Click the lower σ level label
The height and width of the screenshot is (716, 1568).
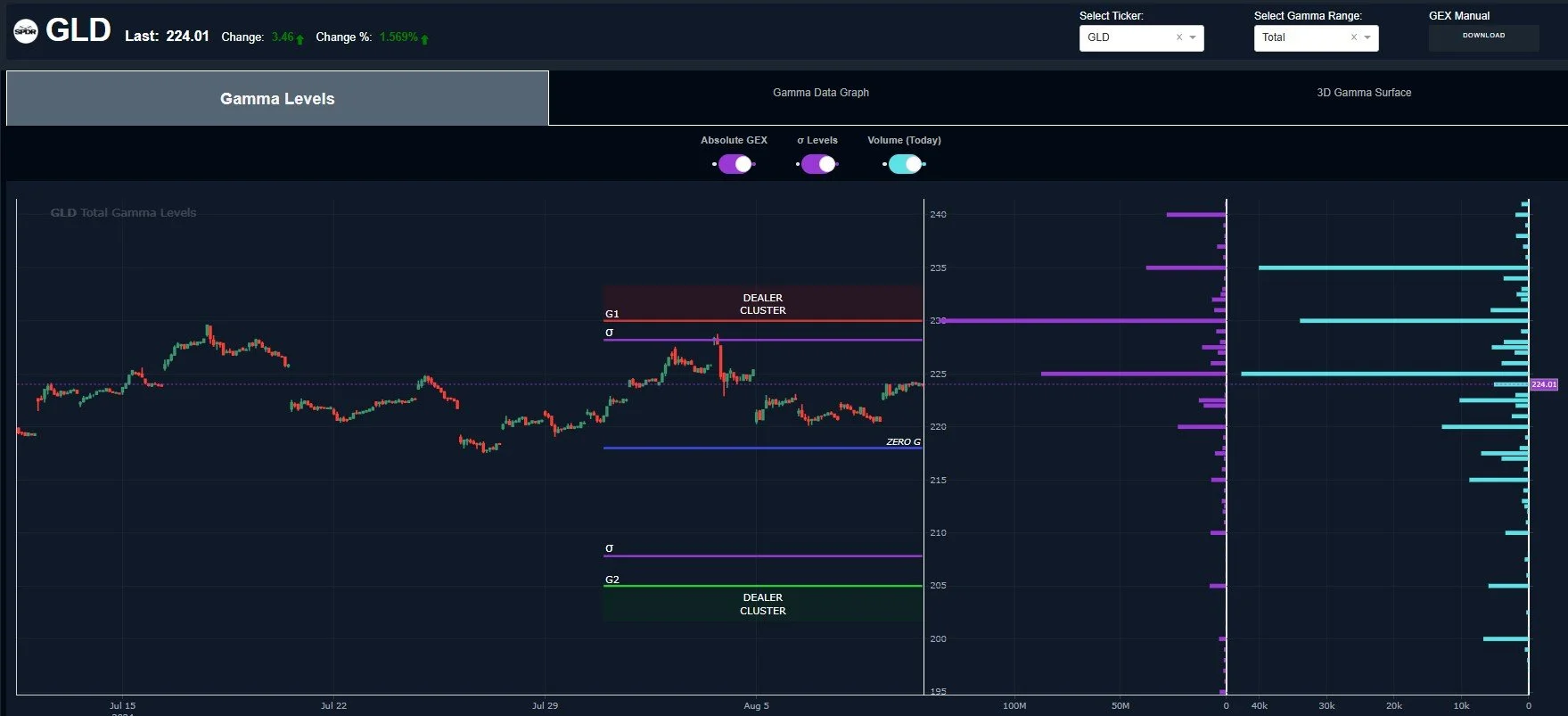[609, 548]
